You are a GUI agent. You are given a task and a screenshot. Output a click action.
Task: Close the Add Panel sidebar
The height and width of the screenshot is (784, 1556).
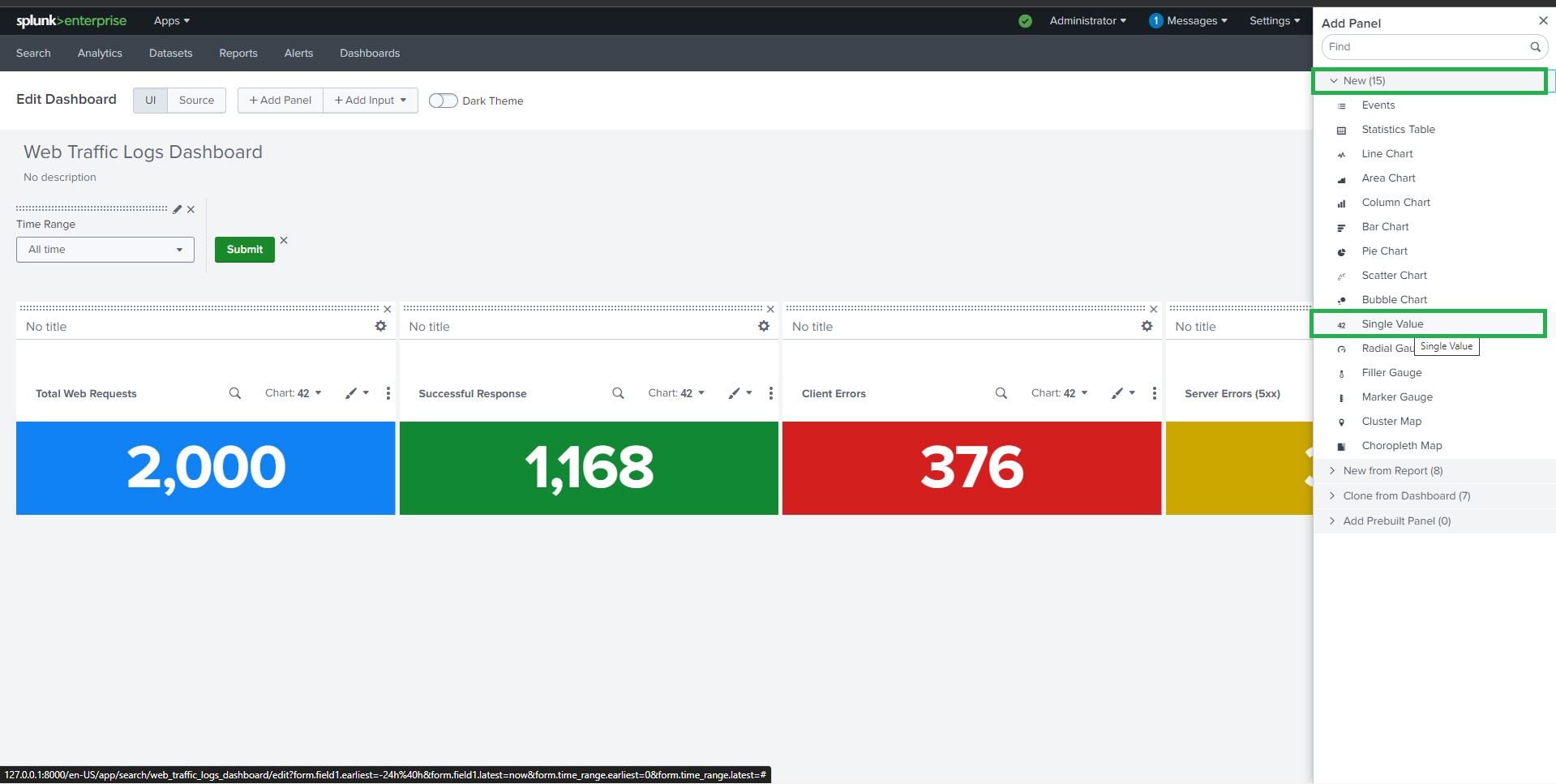coord(1543,20)
